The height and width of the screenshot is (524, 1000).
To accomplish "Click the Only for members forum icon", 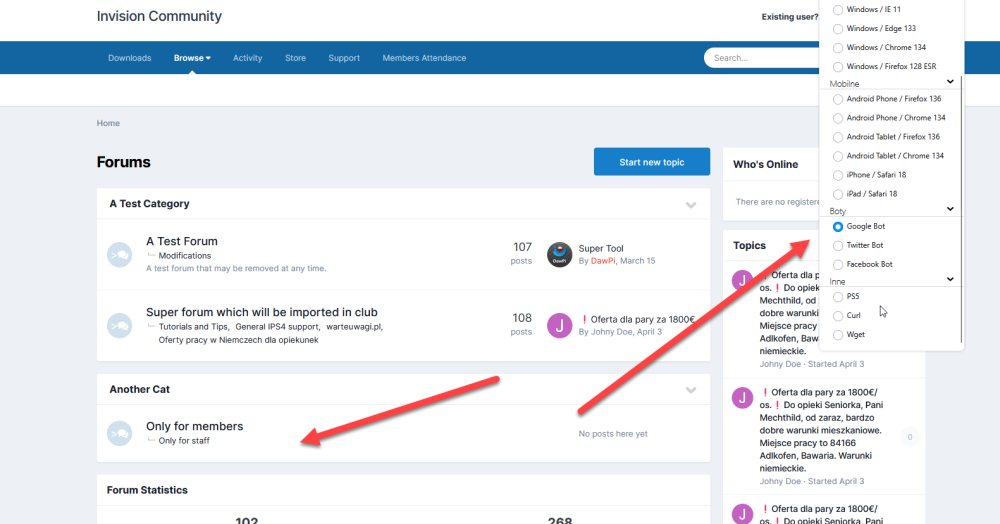I will click(x=120, y=433).
